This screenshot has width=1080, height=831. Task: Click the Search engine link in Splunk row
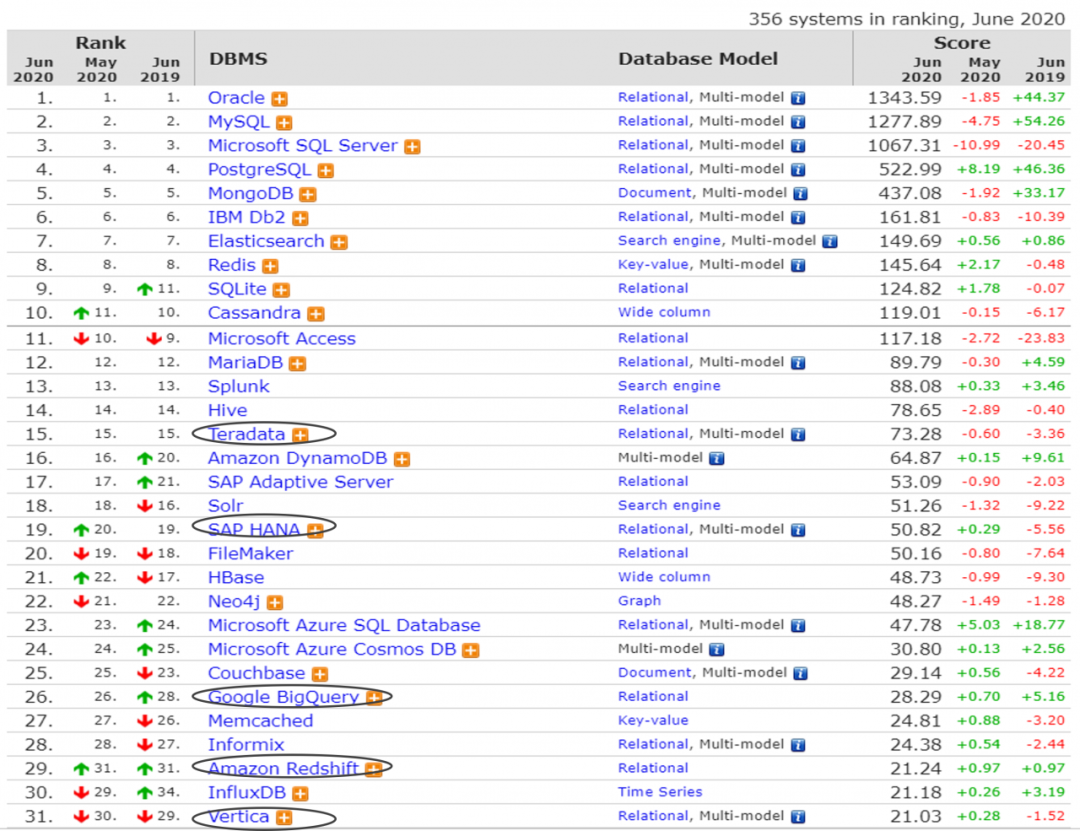click(669, 387)
